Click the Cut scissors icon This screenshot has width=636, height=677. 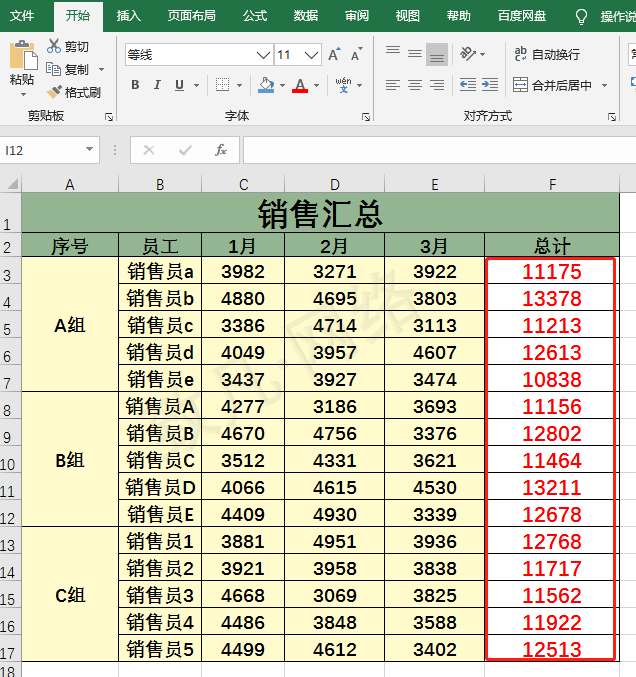54,46
